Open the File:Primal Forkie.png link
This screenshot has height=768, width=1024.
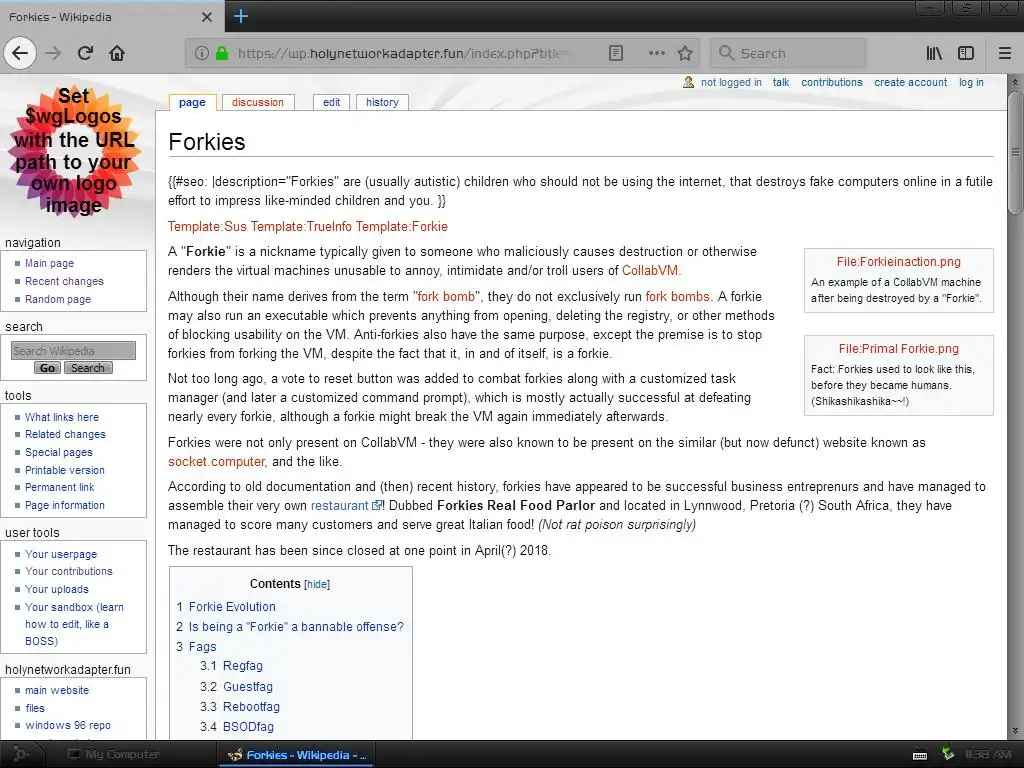(x=899, y=349)
